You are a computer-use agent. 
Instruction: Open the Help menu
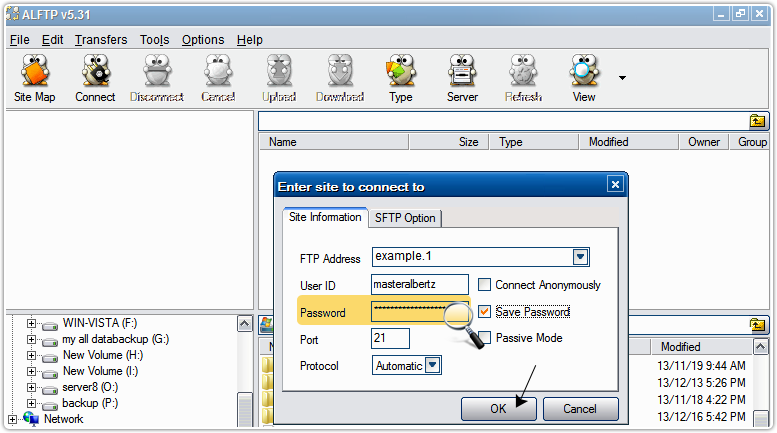250,40
